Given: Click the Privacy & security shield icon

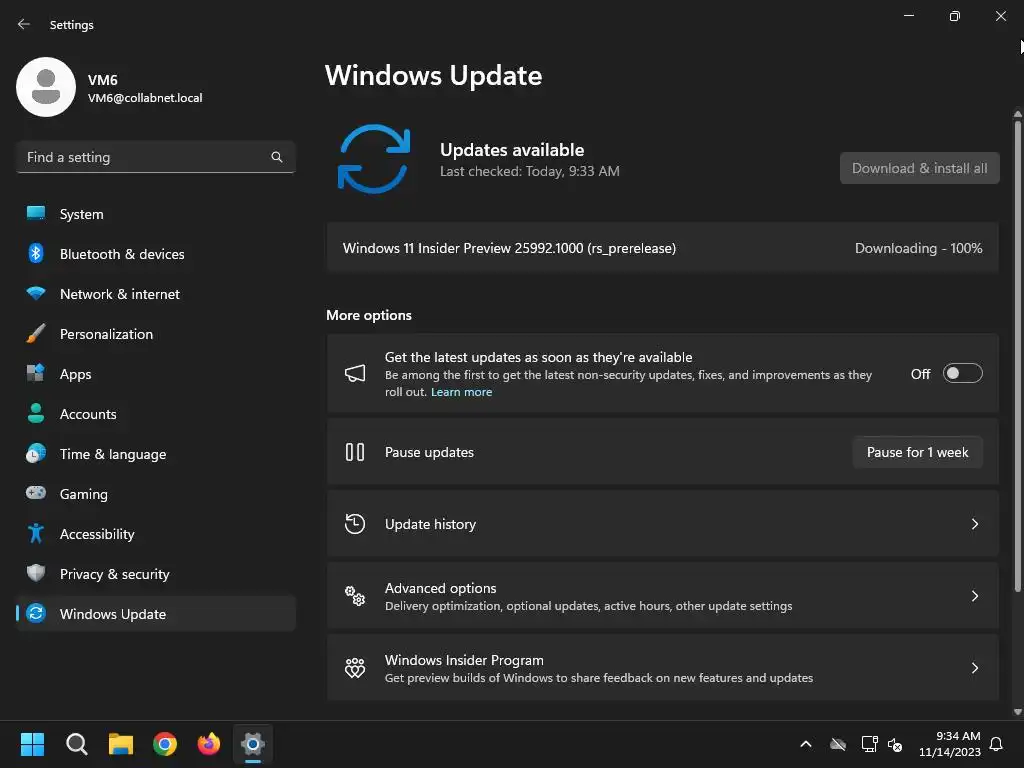Looking at the screenshot, I should pyautogui.click(x=36, y=573).
